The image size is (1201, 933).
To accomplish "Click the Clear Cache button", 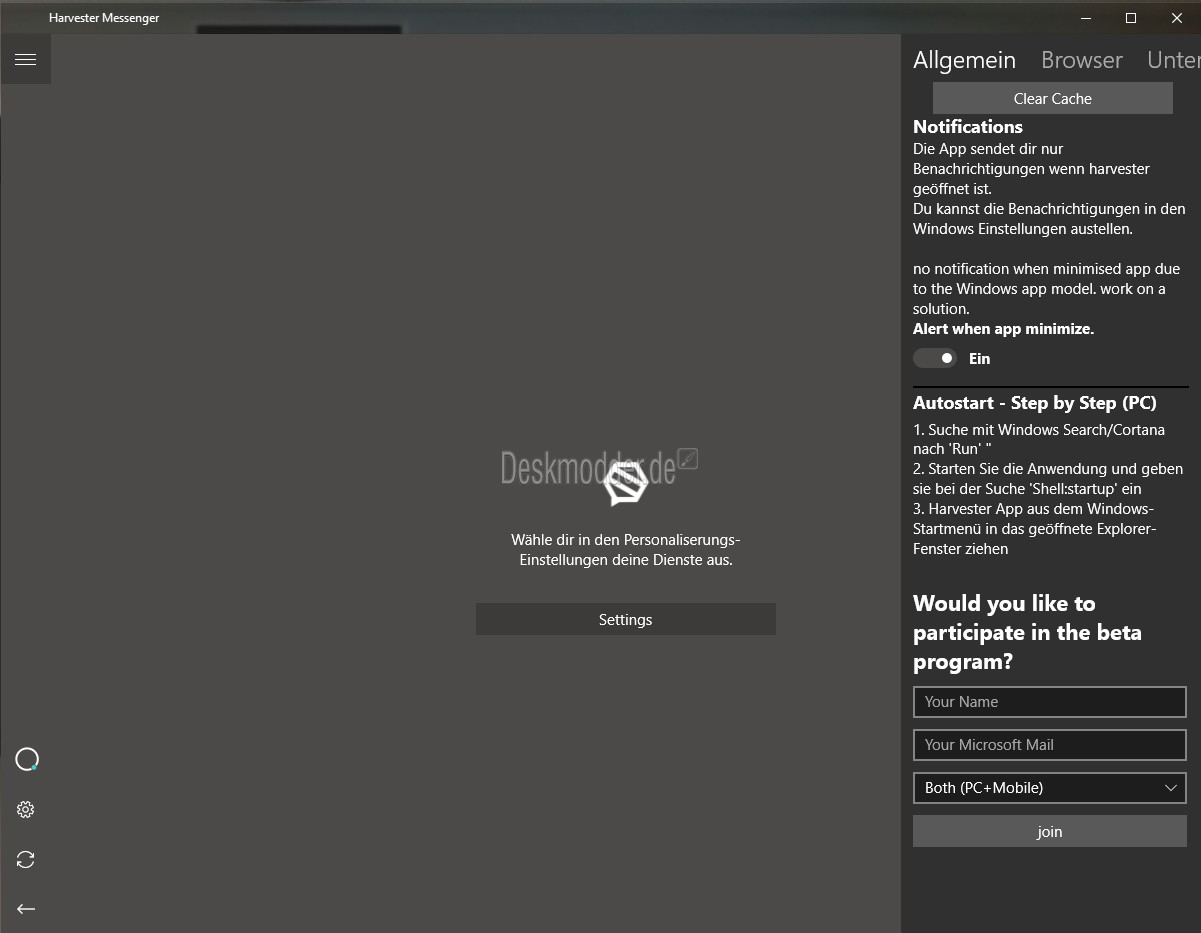I will pos(1053,98).
